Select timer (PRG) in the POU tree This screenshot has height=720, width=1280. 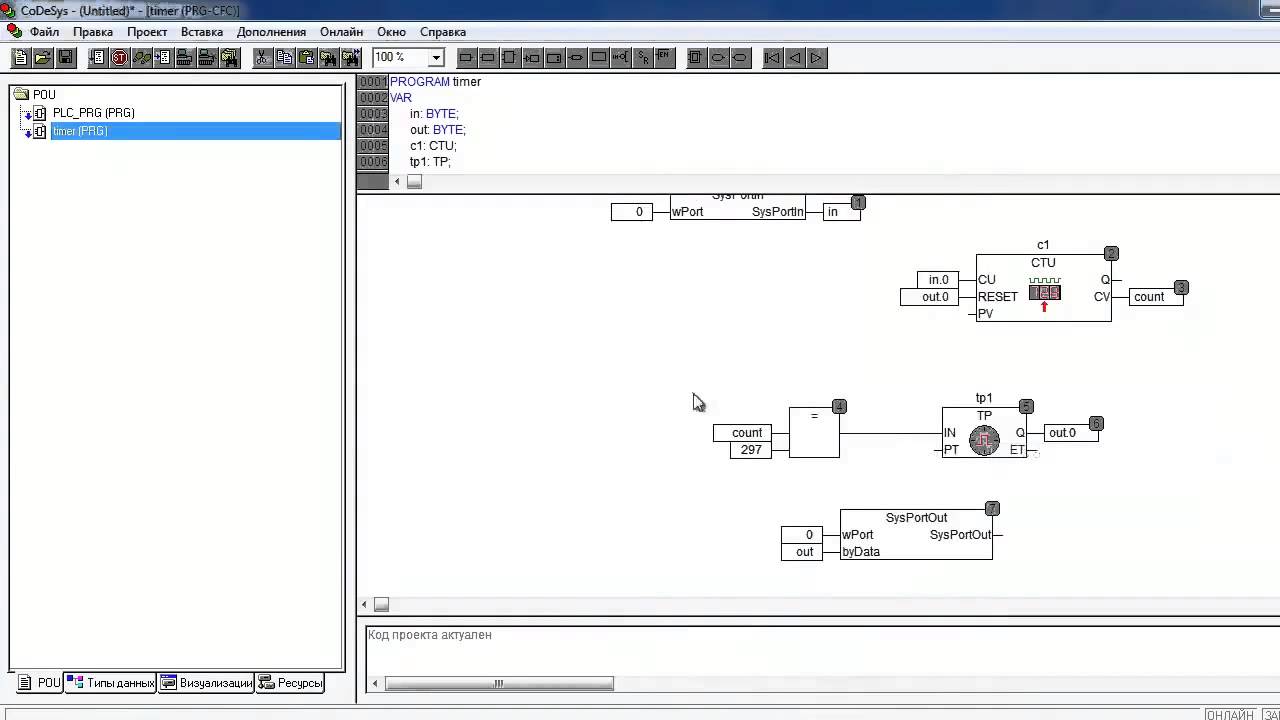[80, 131]
